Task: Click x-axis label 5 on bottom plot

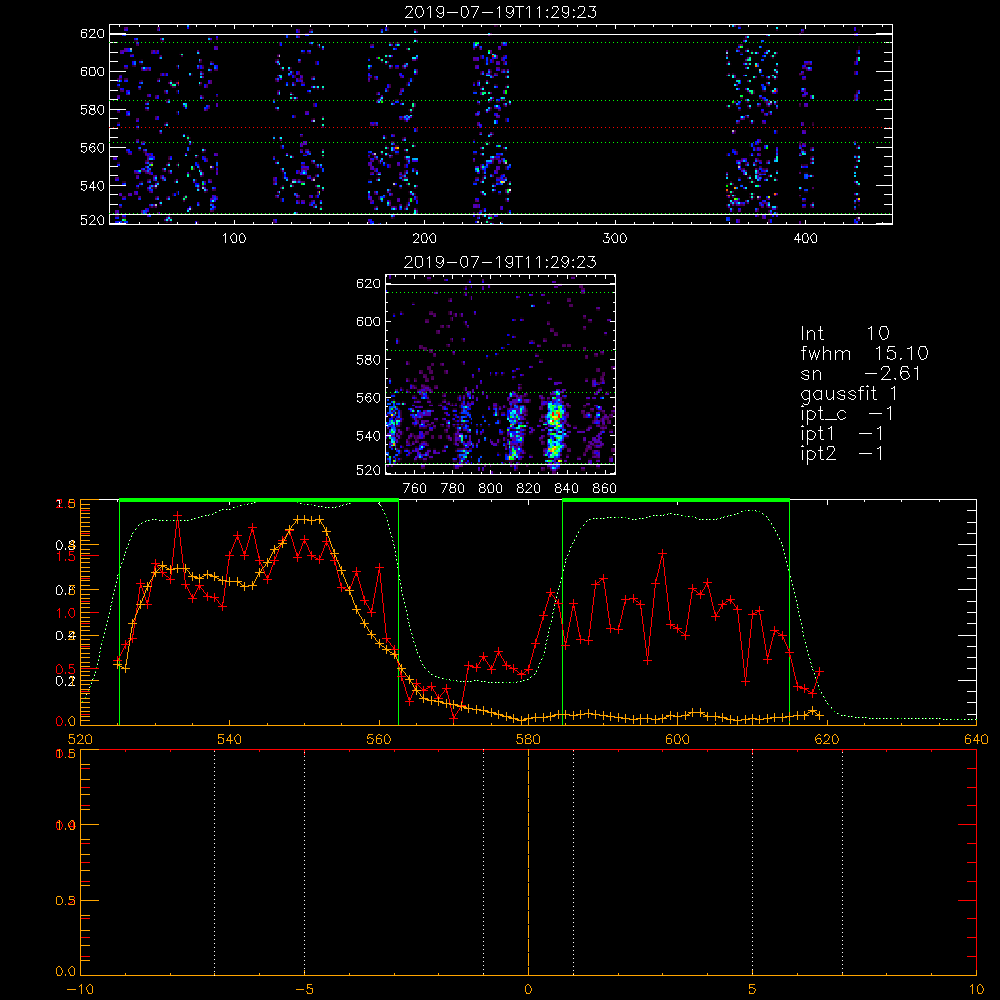Action: [x=753, y=990]
